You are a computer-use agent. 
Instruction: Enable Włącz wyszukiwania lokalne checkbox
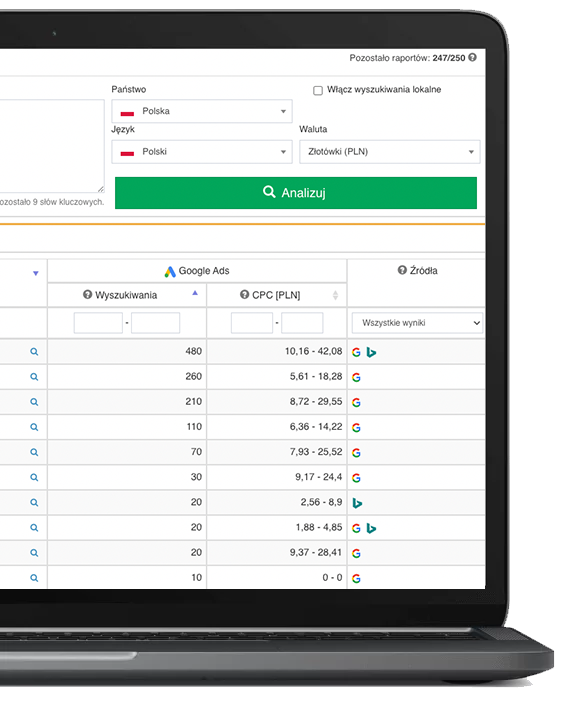coord(318,90)
